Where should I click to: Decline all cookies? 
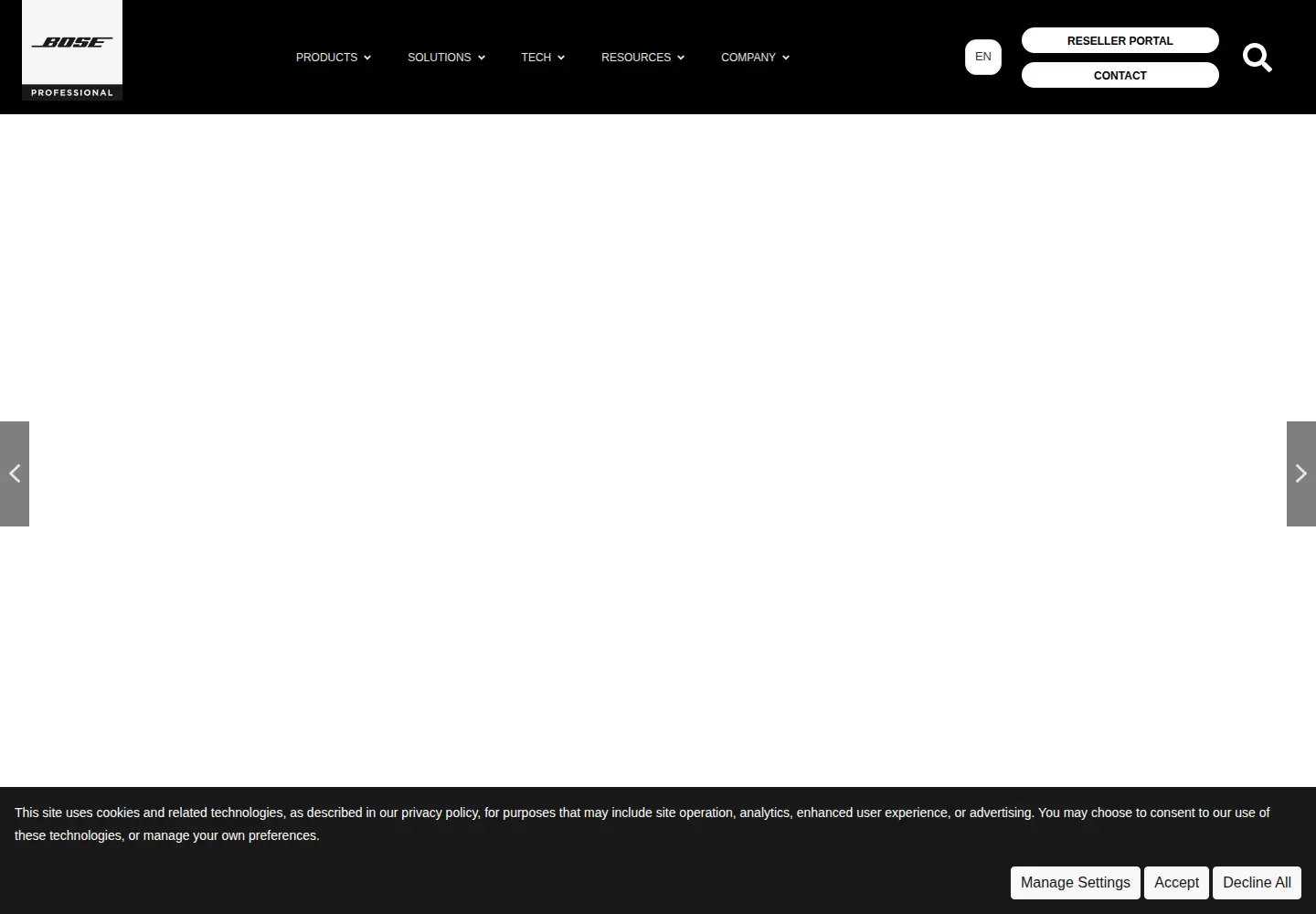(1258, 883)
